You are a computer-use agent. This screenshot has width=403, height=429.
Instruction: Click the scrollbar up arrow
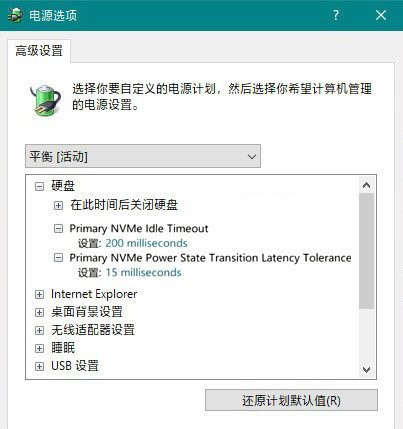tap(367, 185)
